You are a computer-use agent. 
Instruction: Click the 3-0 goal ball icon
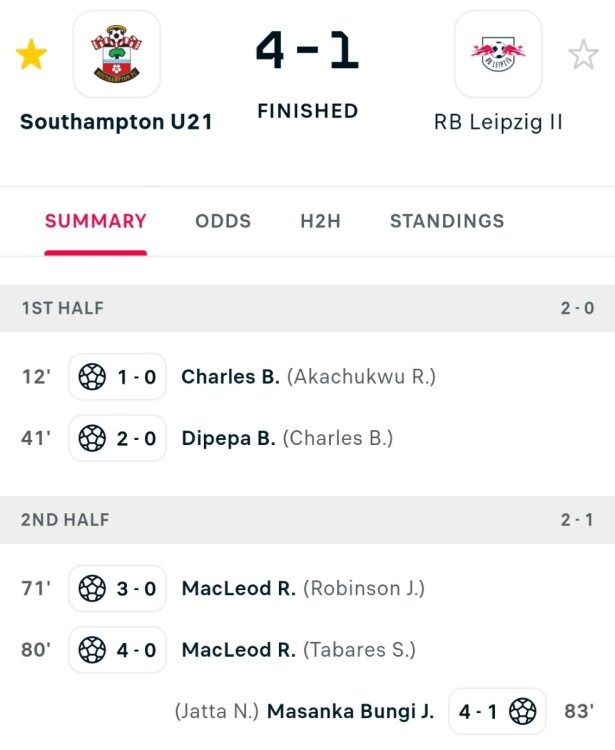tap(92, 589)
